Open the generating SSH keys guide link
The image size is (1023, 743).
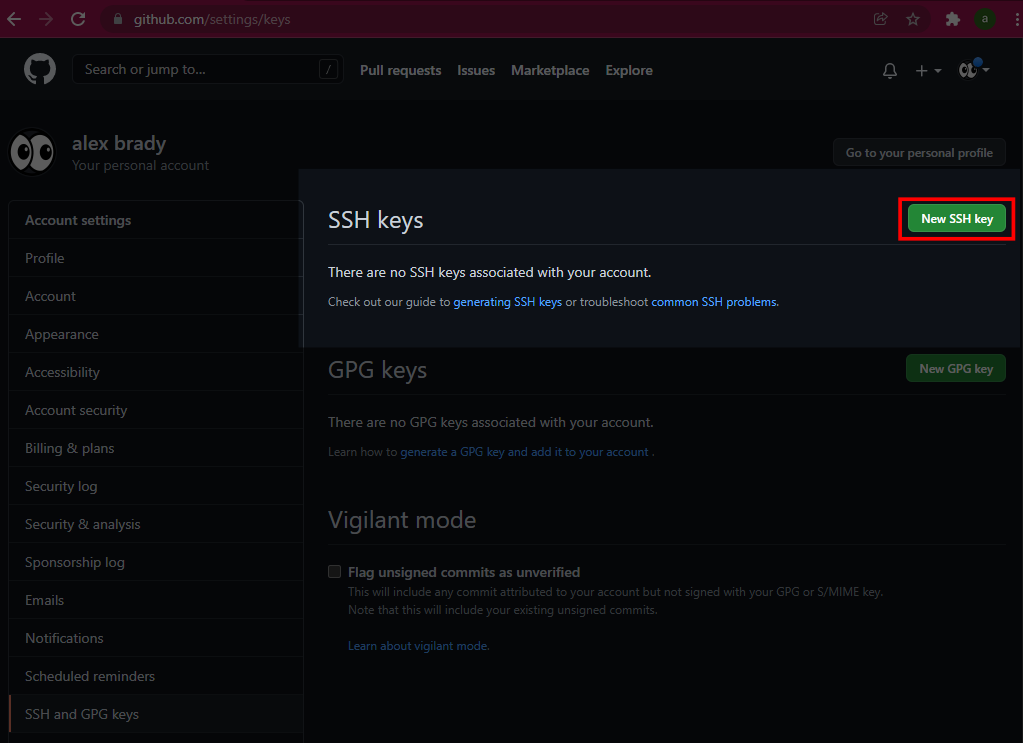tap(508, 302)
